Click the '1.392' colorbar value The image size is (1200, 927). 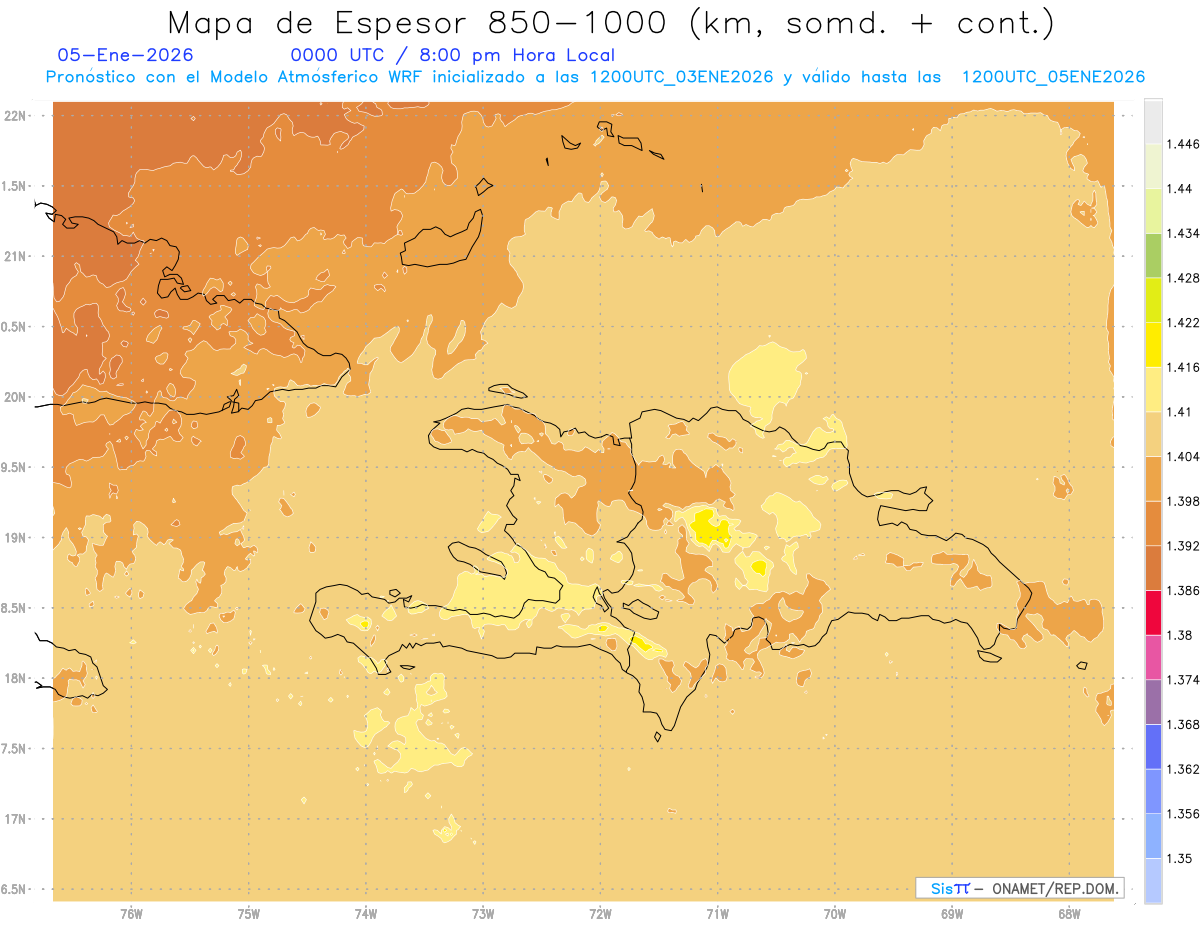1183,546
